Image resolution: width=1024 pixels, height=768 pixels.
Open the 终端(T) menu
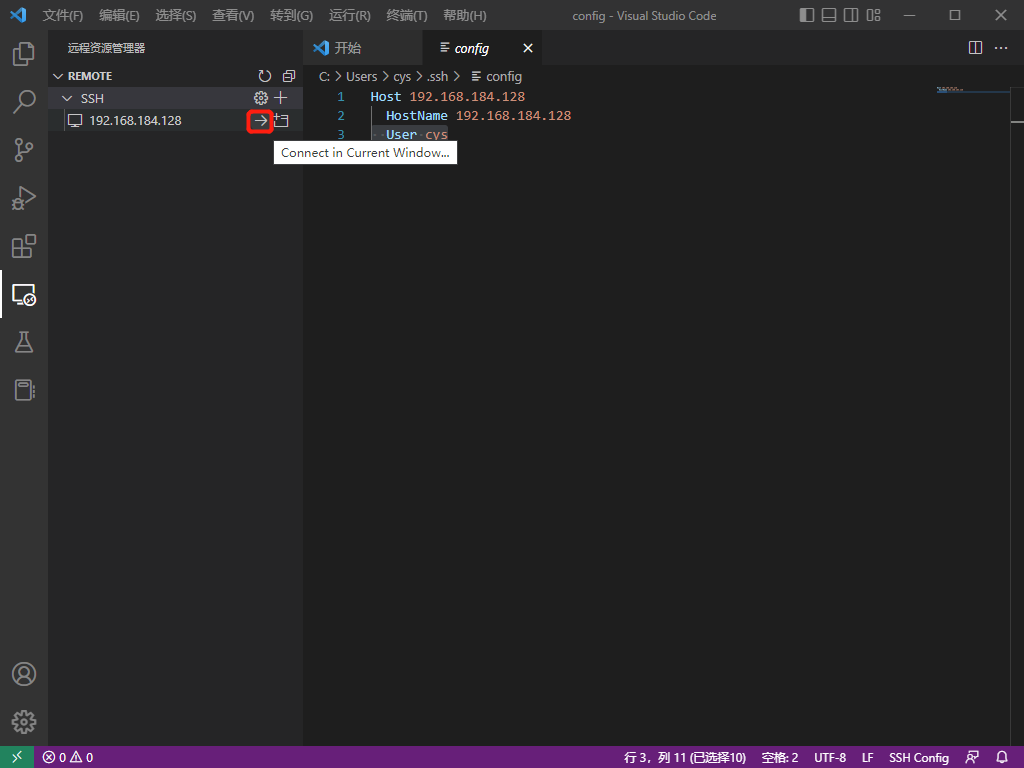405,15
